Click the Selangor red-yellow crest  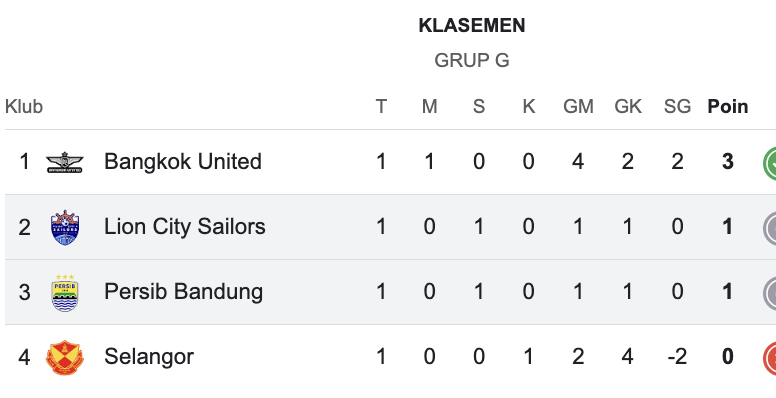pyautogui.click(x=65, y=357)
